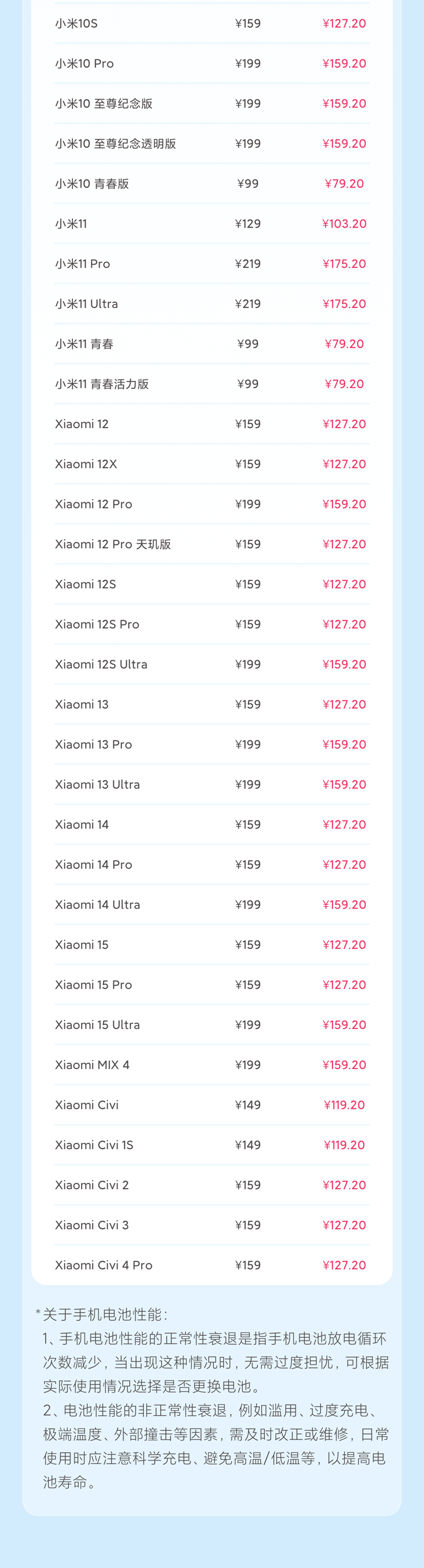
Task: Tap Xiaomi Civi 1S original price ¥149
Action: click(247, 1145)
